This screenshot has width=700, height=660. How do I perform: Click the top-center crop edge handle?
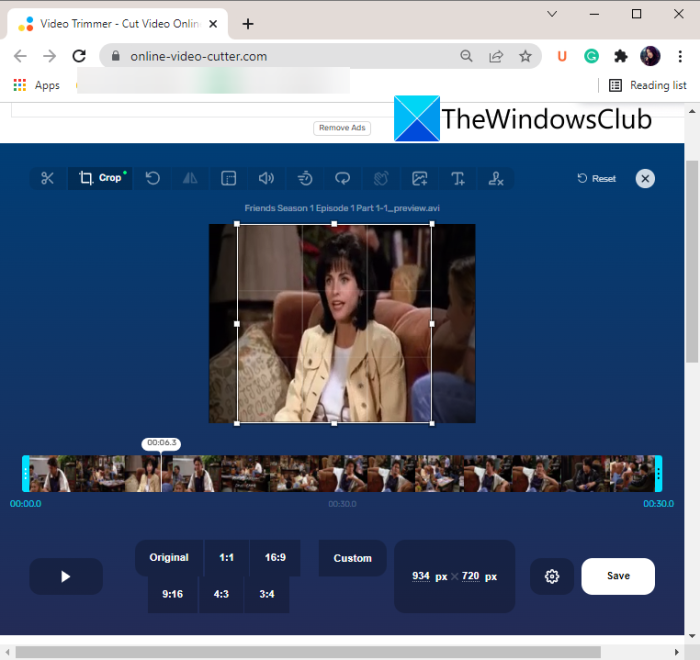334,224
